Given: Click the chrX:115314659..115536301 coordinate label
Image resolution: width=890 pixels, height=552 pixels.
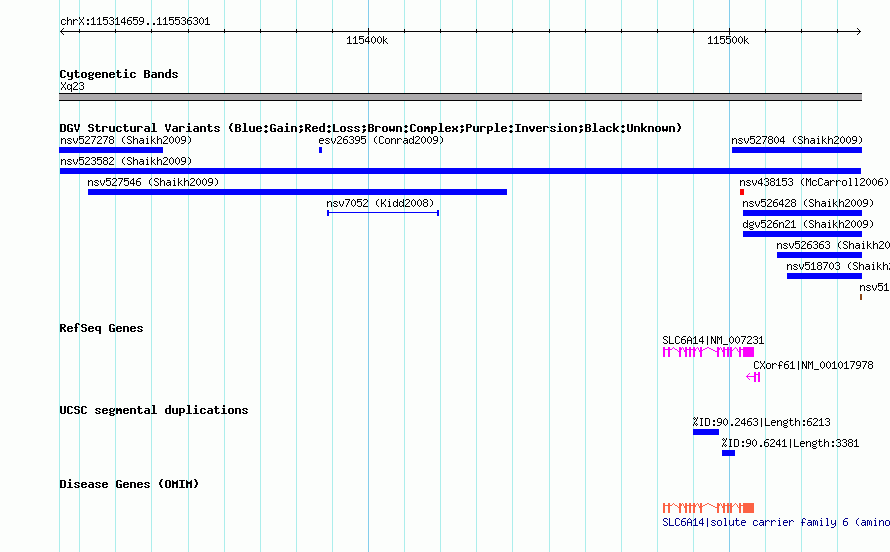Looking at the screenshot, I should click(x=135, y=22).
